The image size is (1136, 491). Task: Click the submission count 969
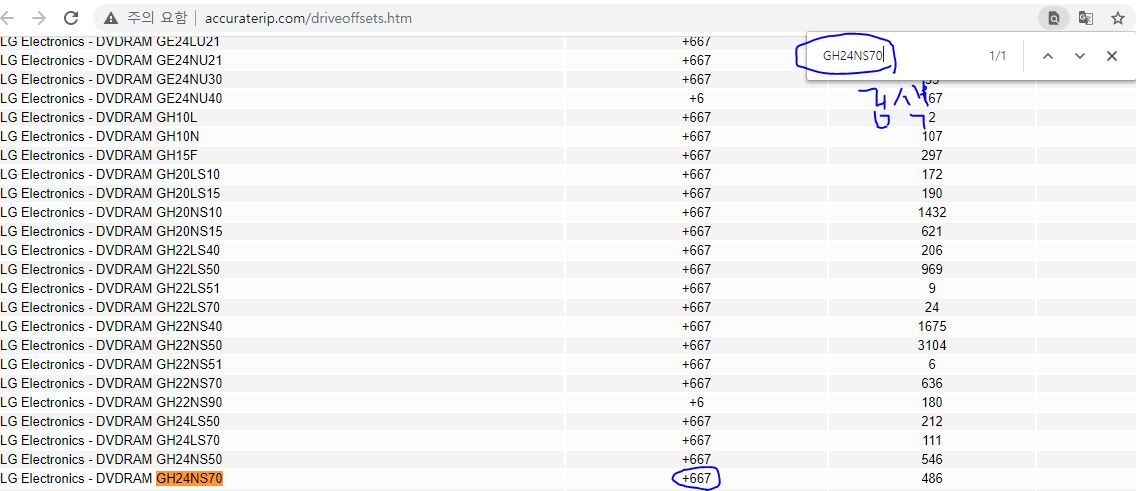(932, 269)
